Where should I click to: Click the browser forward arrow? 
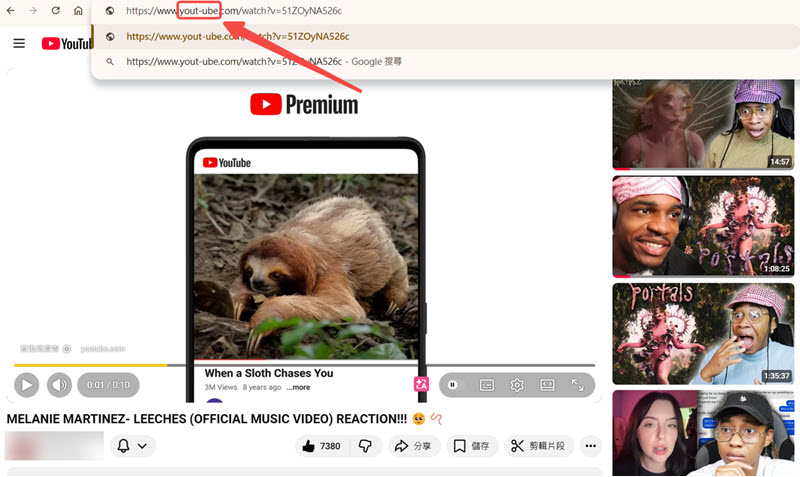(x=33, y=10)
